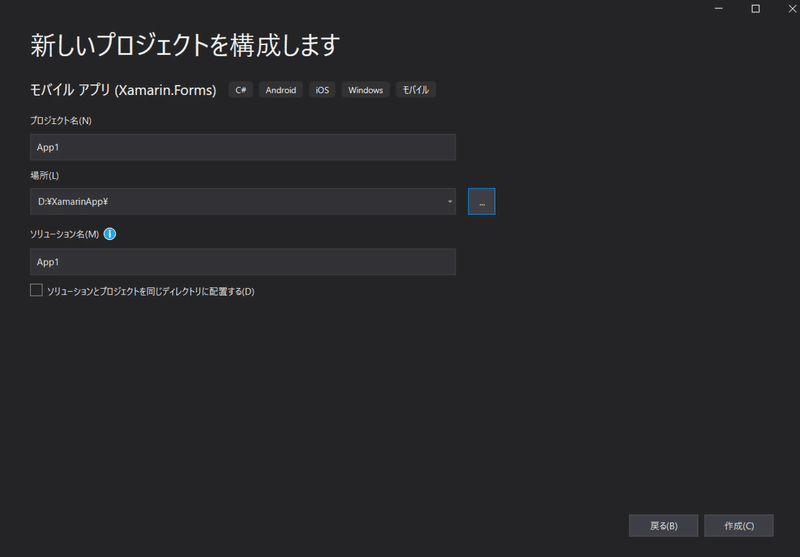
Task: Maximize the dialog window
Action: tap(756, 9)
